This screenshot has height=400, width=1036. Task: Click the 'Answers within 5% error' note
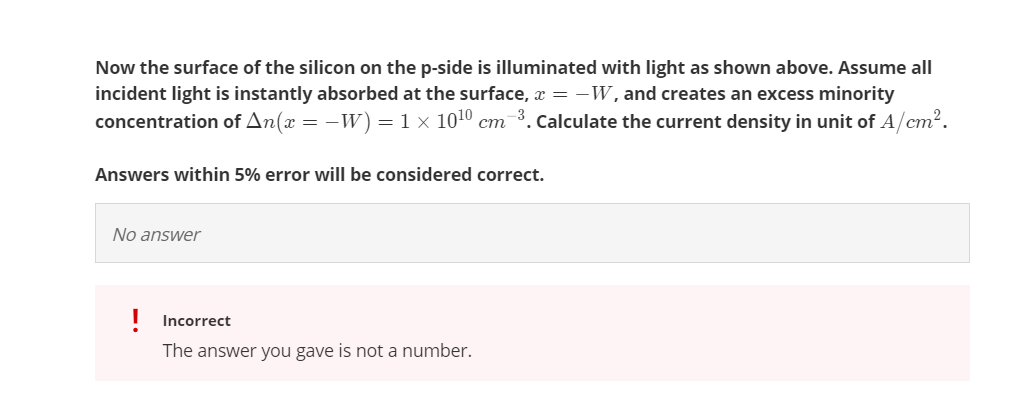click(x=319, y=175)
